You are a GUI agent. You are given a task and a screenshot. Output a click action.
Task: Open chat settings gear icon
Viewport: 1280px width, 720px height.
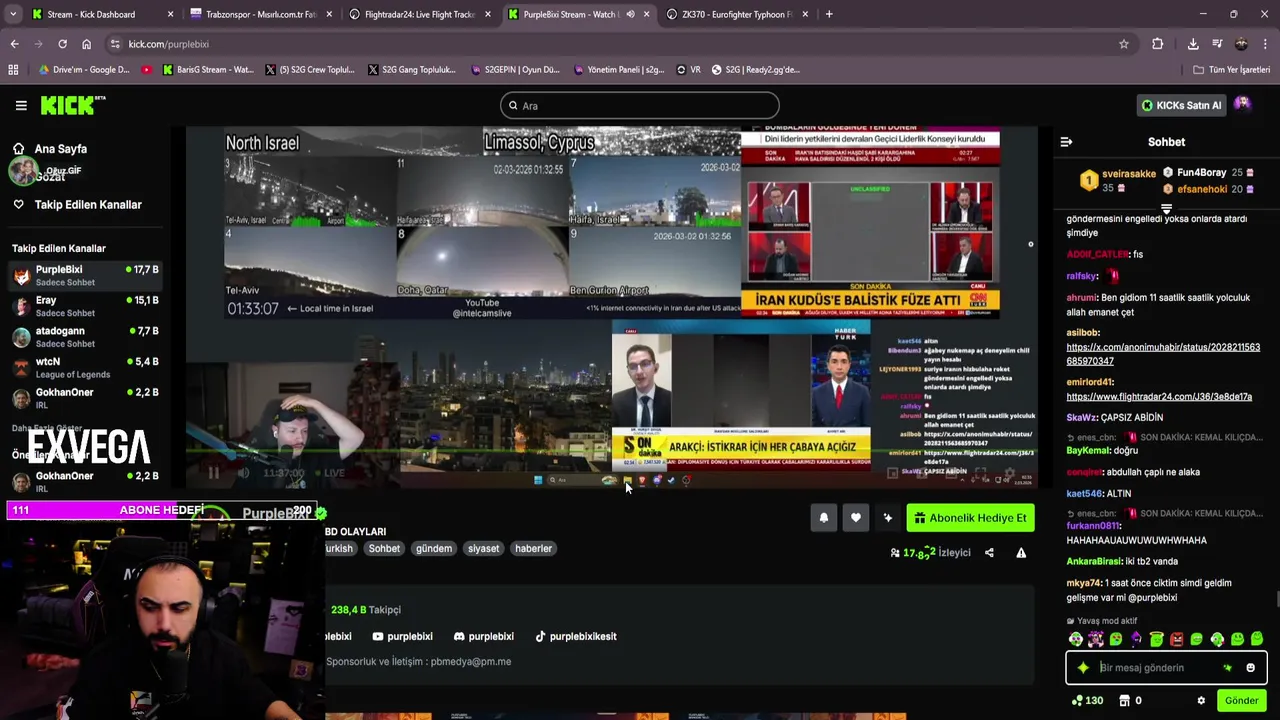point(1201,701)
